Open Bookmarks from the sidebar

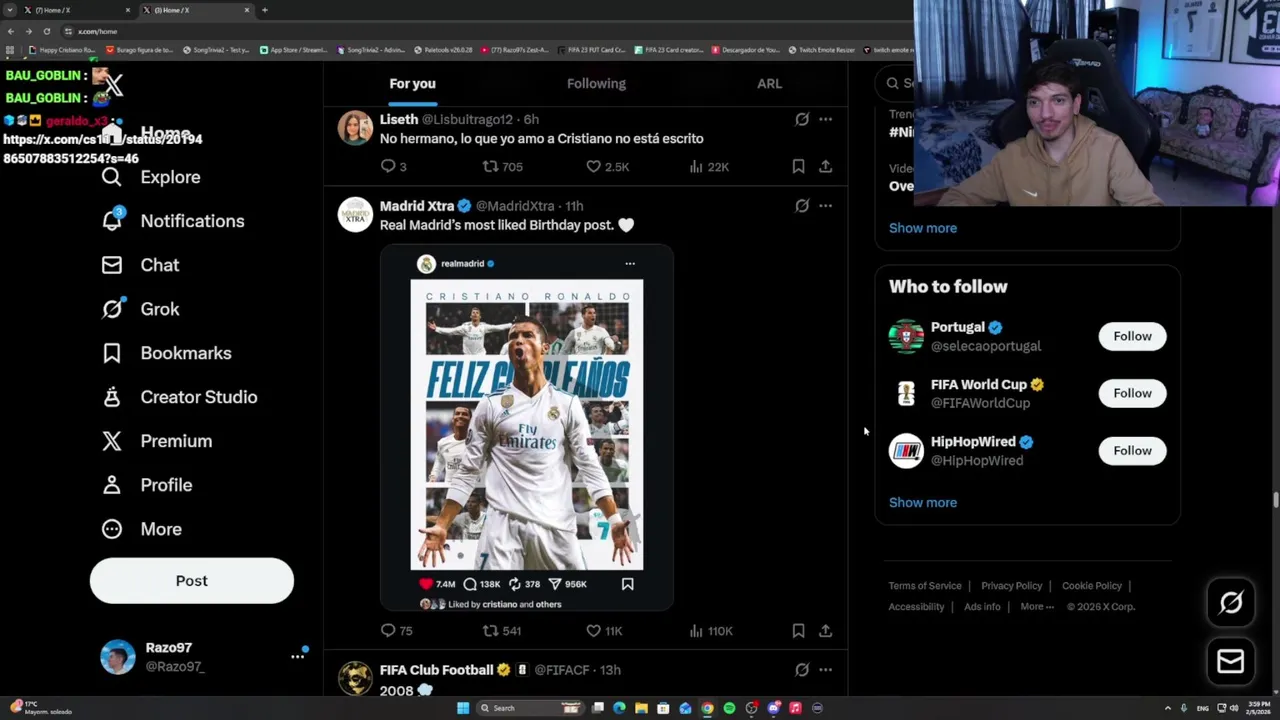pyautogui.click(x=166, y=353)
